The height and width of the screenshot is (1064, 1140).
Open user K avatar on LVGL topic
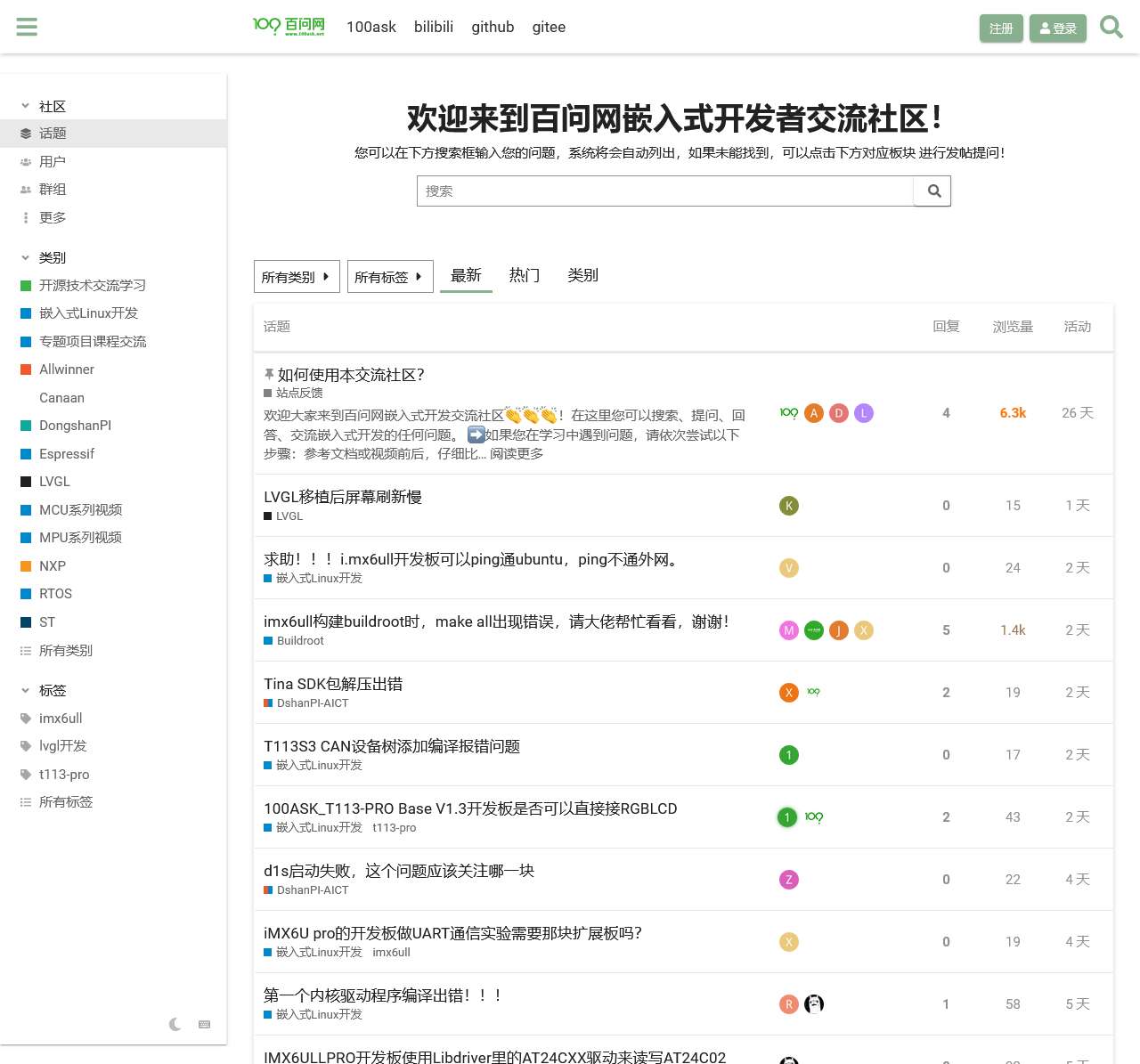(x=789, y=506)
